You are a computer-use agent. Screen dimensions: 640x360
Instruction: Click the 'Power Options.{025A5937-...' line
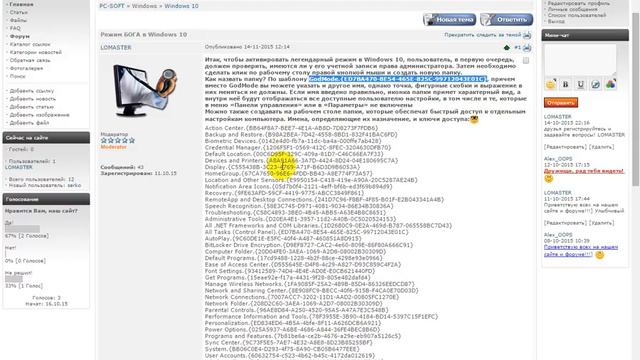point(292,330)
